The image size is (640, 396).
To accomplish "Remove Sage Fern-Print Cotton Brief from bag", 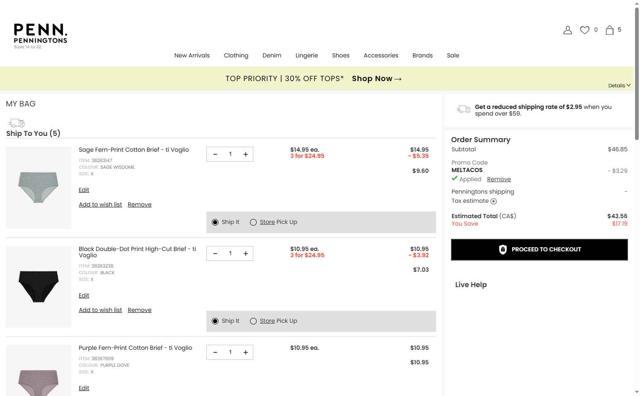I will (x=140, y=205).
